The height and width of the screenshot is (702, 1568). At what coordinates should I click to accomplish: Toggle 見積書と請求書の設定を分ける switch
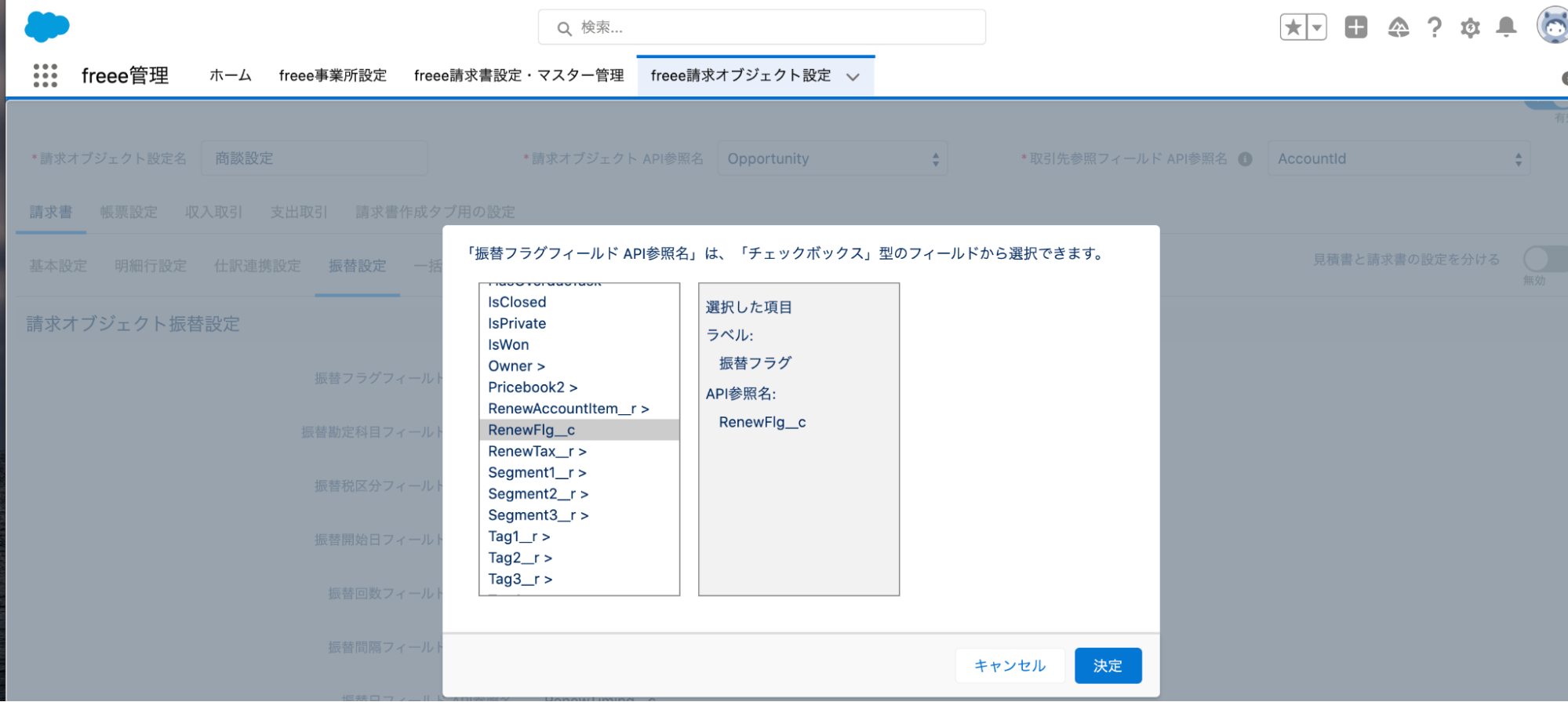(x=1544, y=259)
